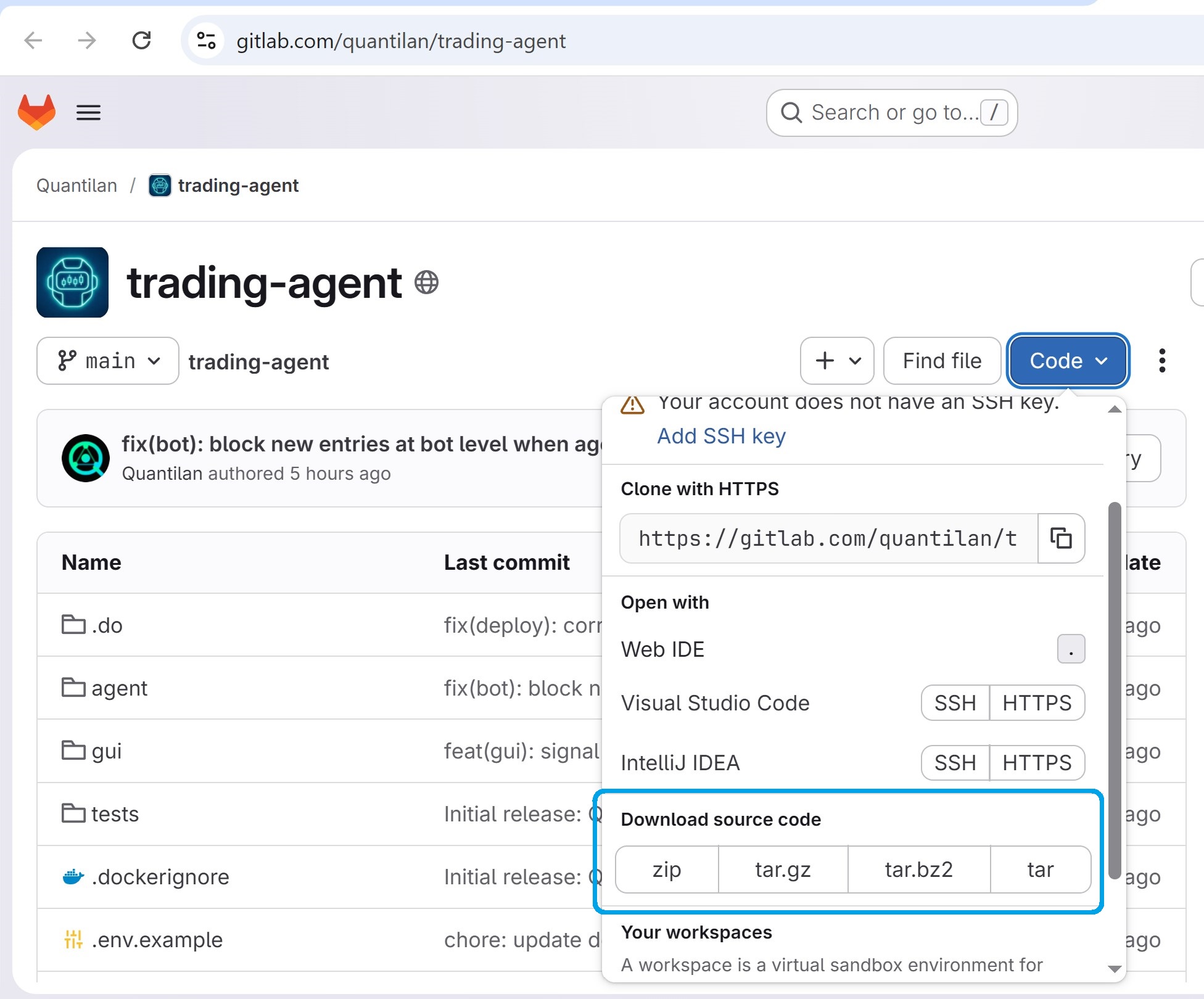The width and height of the screenshot is (1204, 999).
Task: Open IntelliJ IDEA via SSH
Action: (x=955, y=763)
